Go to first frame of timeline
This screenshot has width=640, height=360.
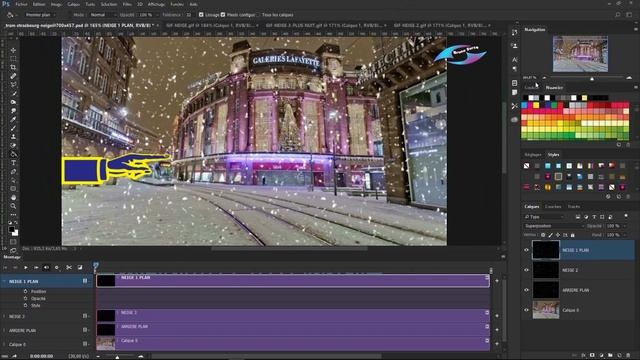[x=5, y=268]
